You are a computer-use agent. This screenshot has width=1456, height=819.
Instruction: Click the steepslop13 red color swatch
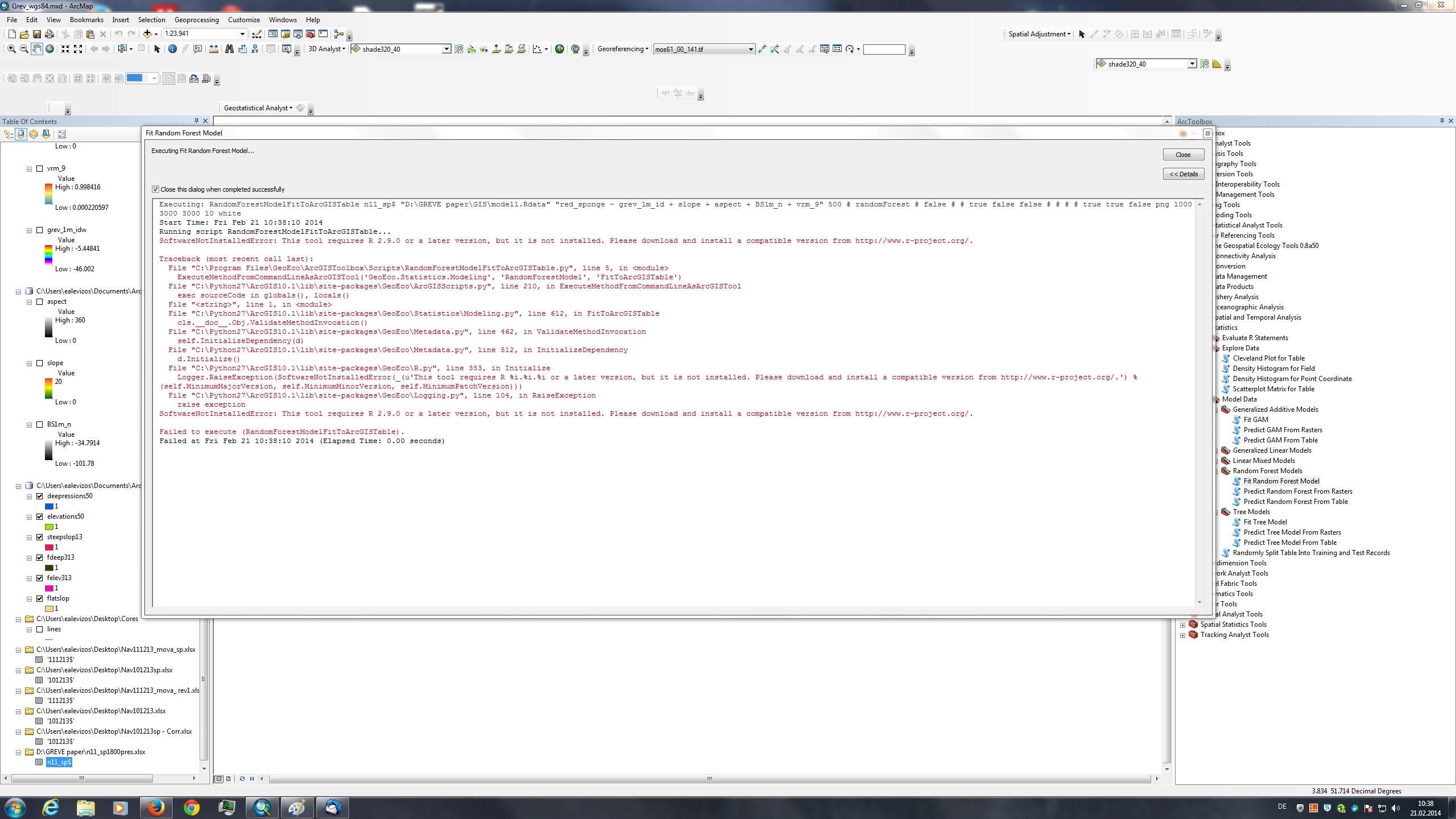pos(49,547)
